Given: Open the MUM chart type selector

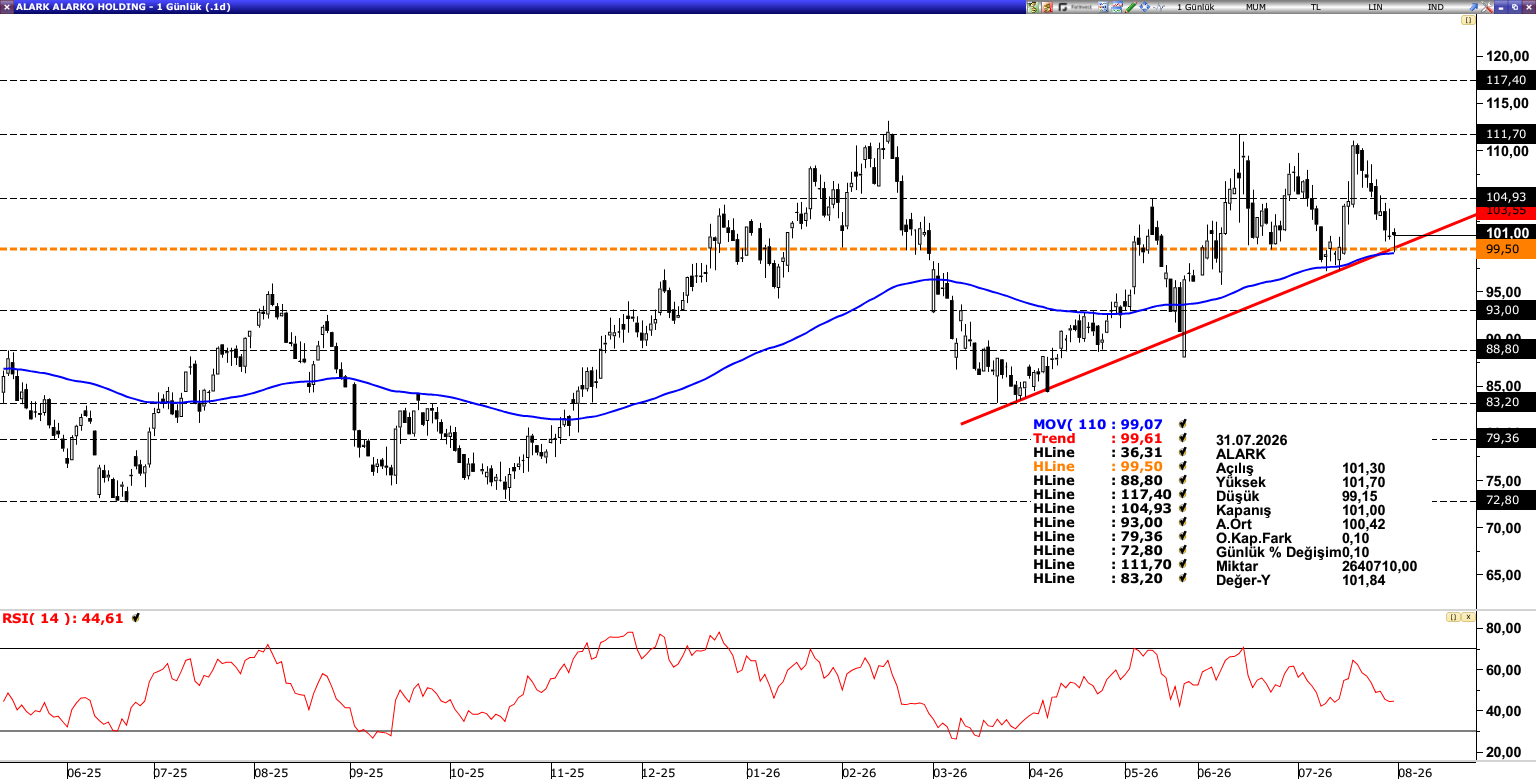Looking at the screenshot, I should coord(1256,7).
